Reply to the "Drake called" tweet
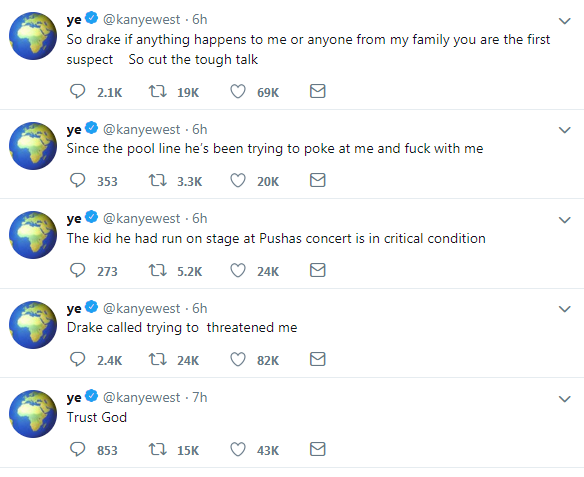Viewport: 584px width, 477px height. click(78, 359)
